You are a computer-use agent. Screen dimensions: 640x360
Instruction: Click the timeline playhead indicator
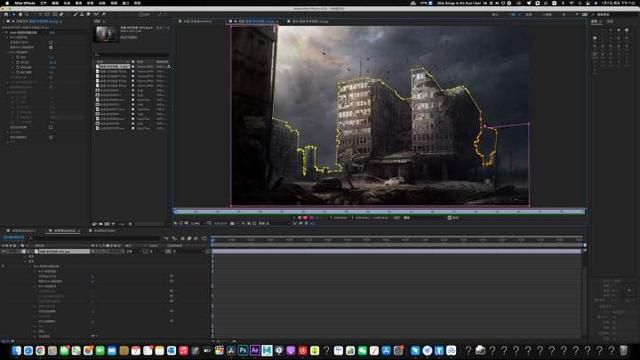pyautogui.click(x=213, y=240)
